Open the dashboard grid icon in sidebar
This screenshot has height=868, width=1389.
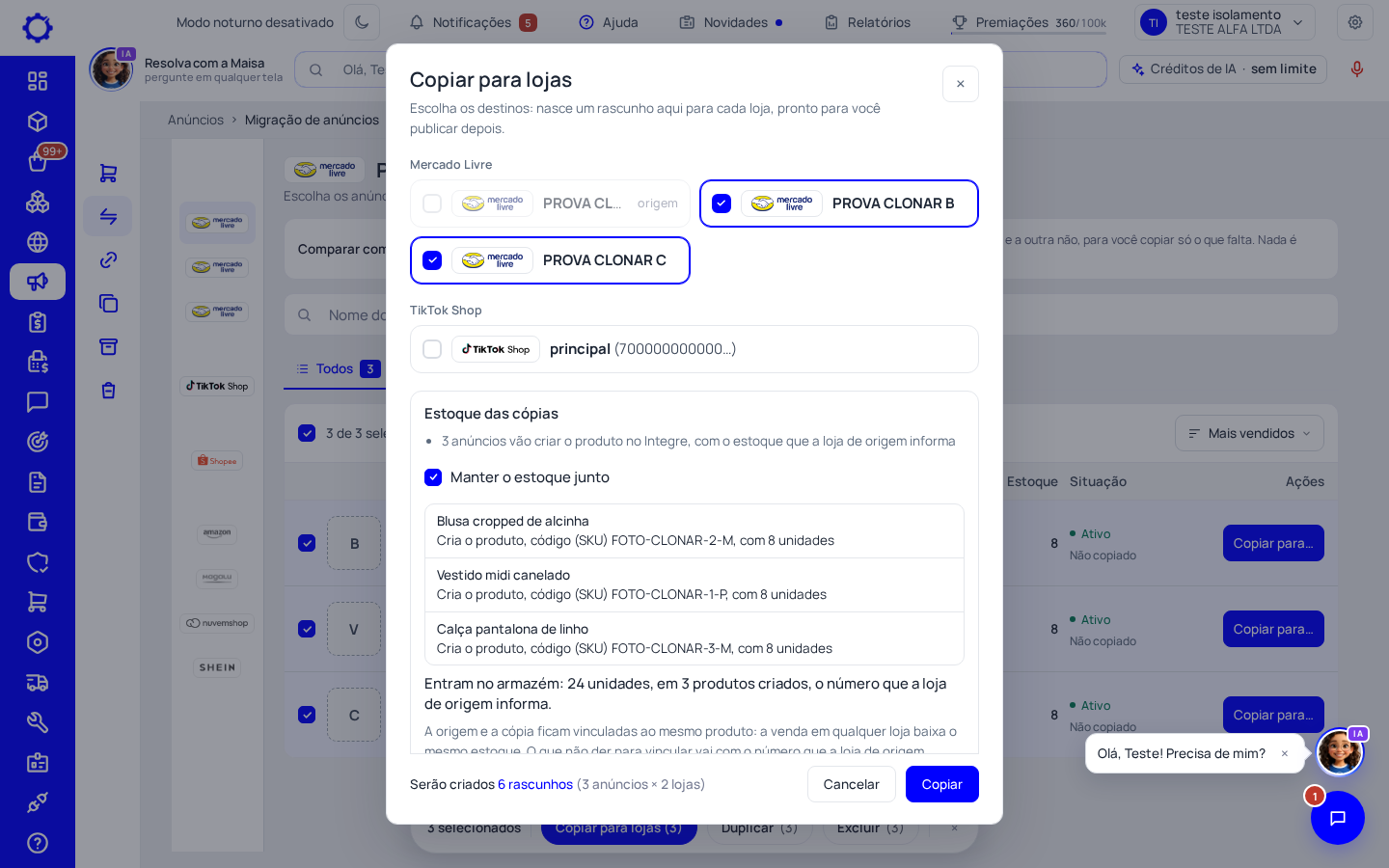[38, 81]
